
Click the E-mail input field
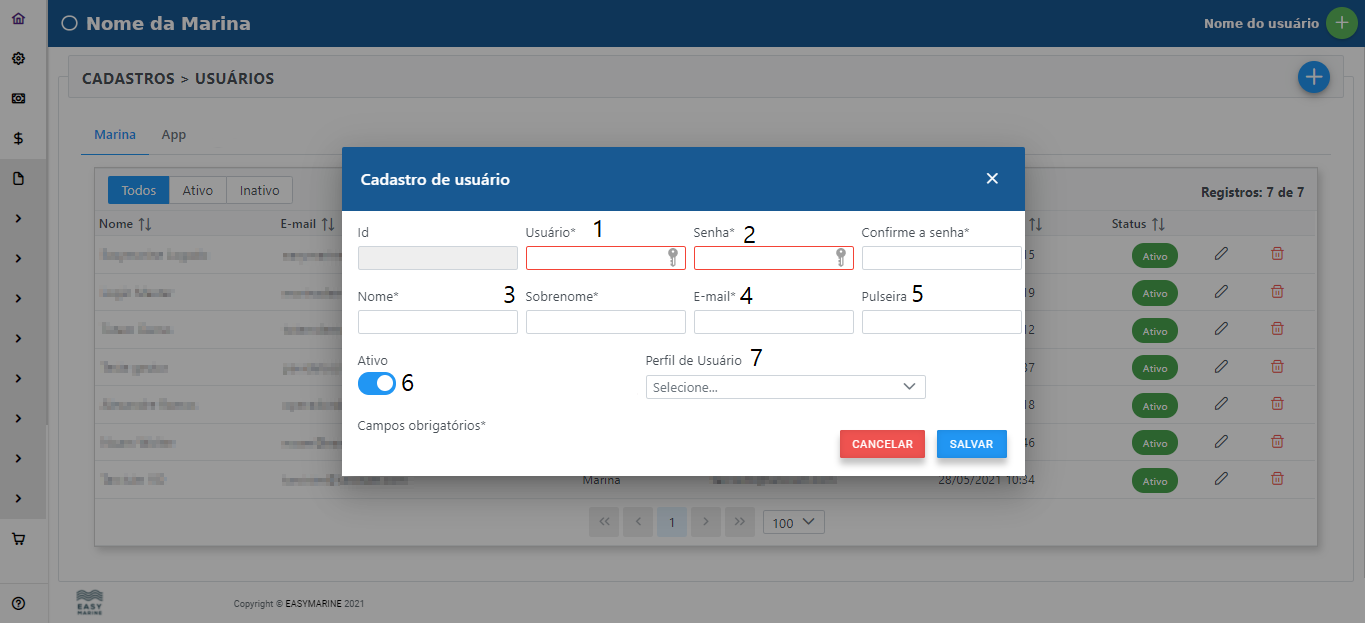tap(773, 322)
